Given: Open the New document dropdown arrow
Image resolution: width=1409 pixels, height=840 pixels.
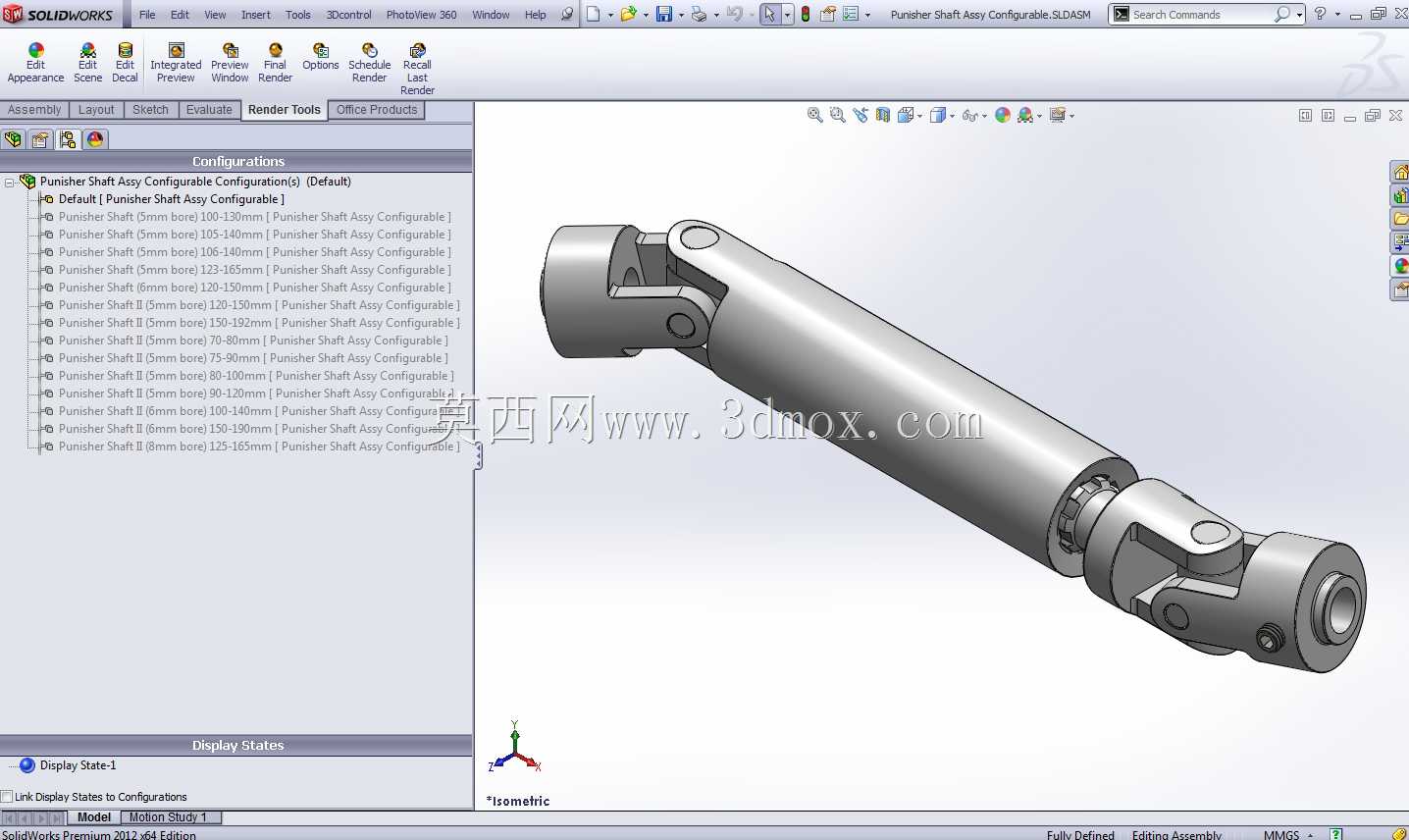Looking at the screenshot, I should pyautogui.click(x=610, y=15).
